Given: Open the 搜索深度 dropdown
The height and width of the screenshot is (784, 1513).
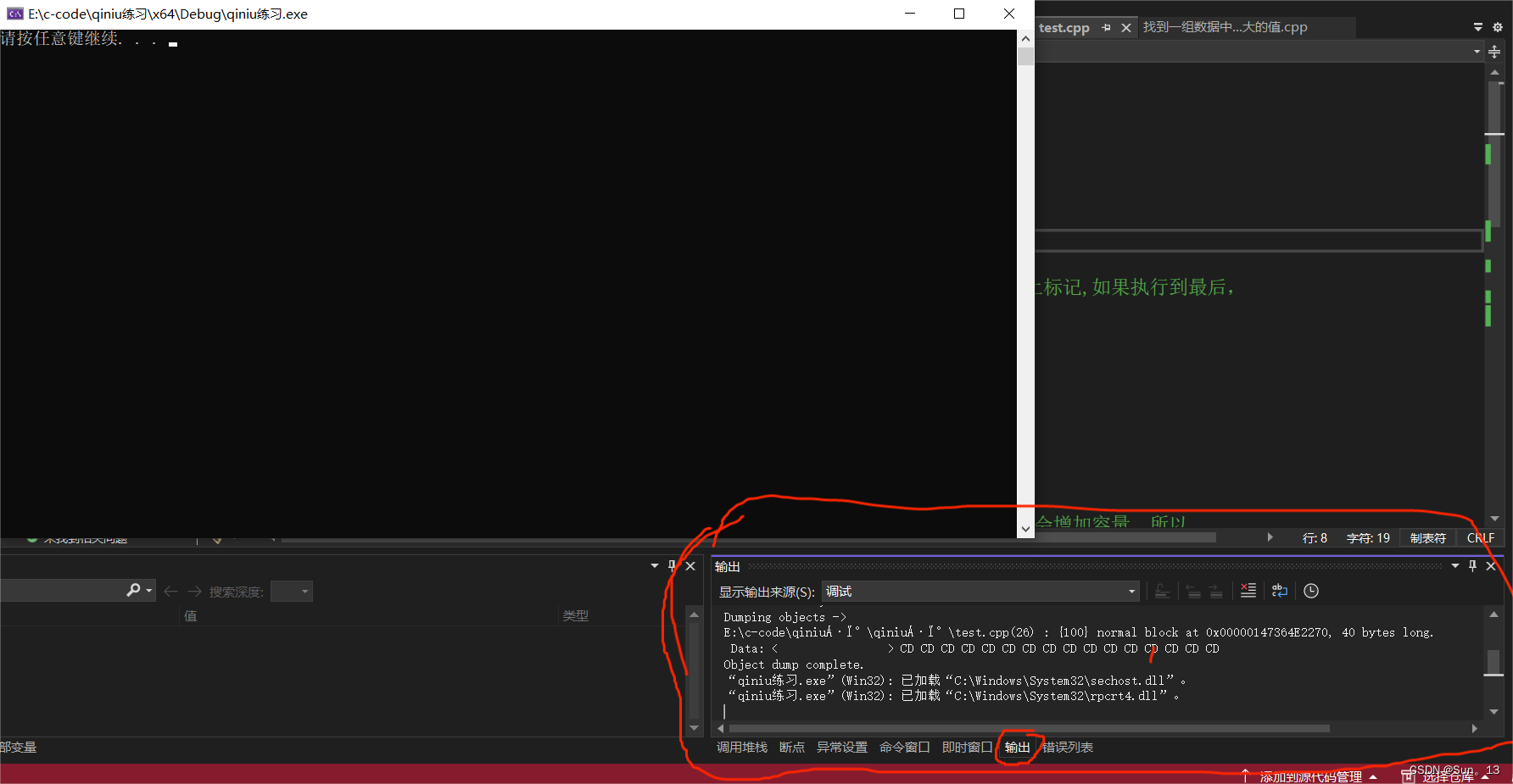Looking at the screenshot, I should click(x=292, y=591).
